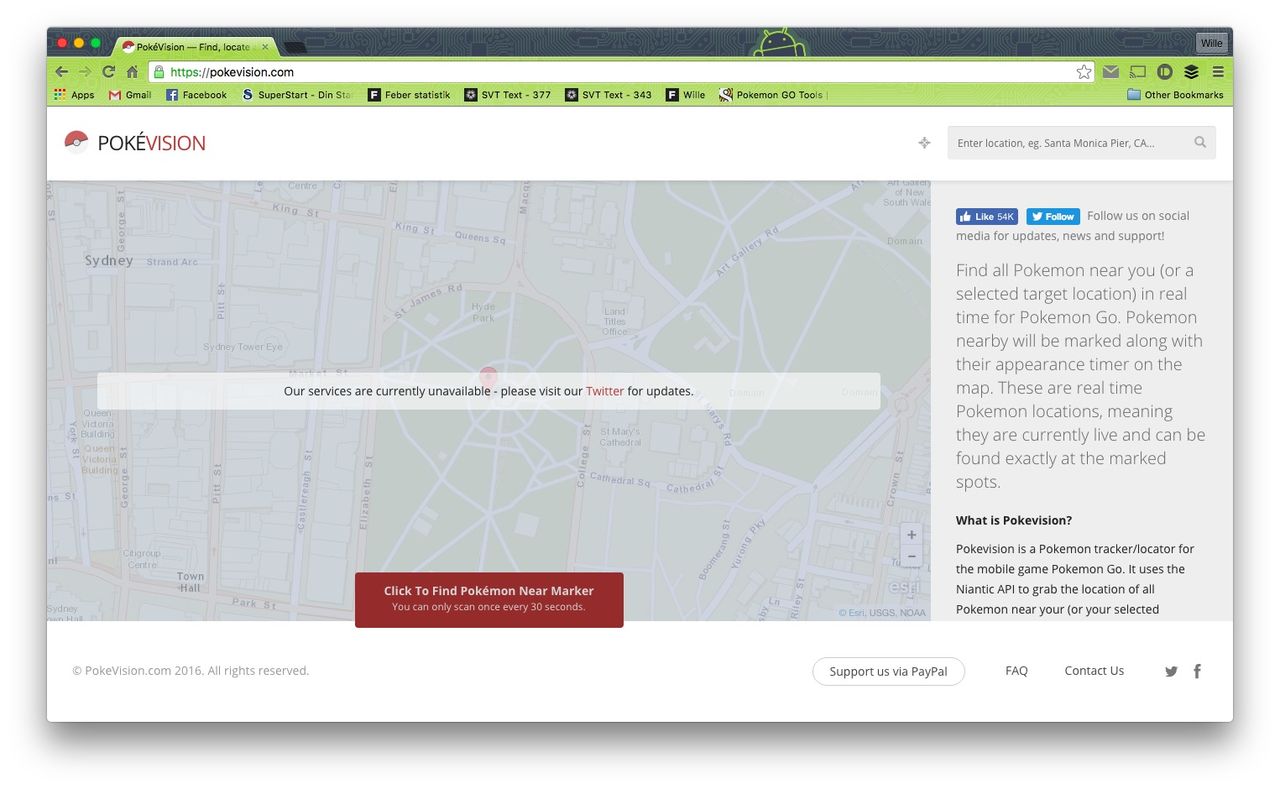Close the PokéVision browser tab
The height and width of the screenshot is (789, 1280).
point(265,46)
